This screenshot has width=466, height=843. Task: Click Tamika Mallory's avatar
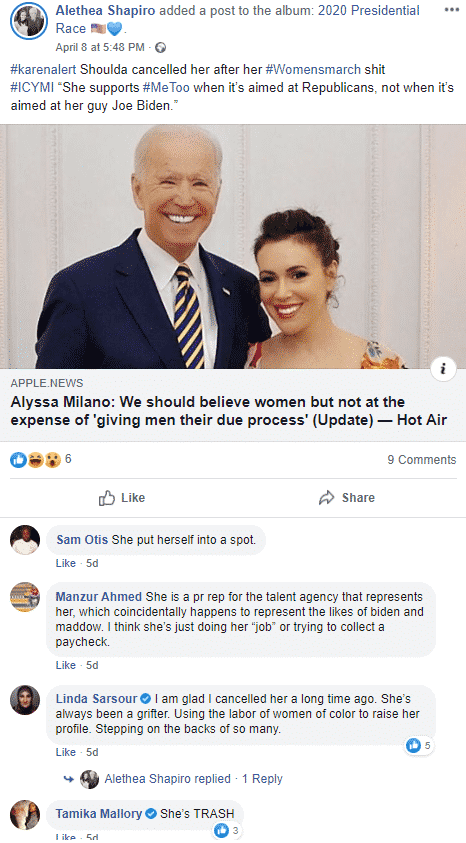point(25,815)
